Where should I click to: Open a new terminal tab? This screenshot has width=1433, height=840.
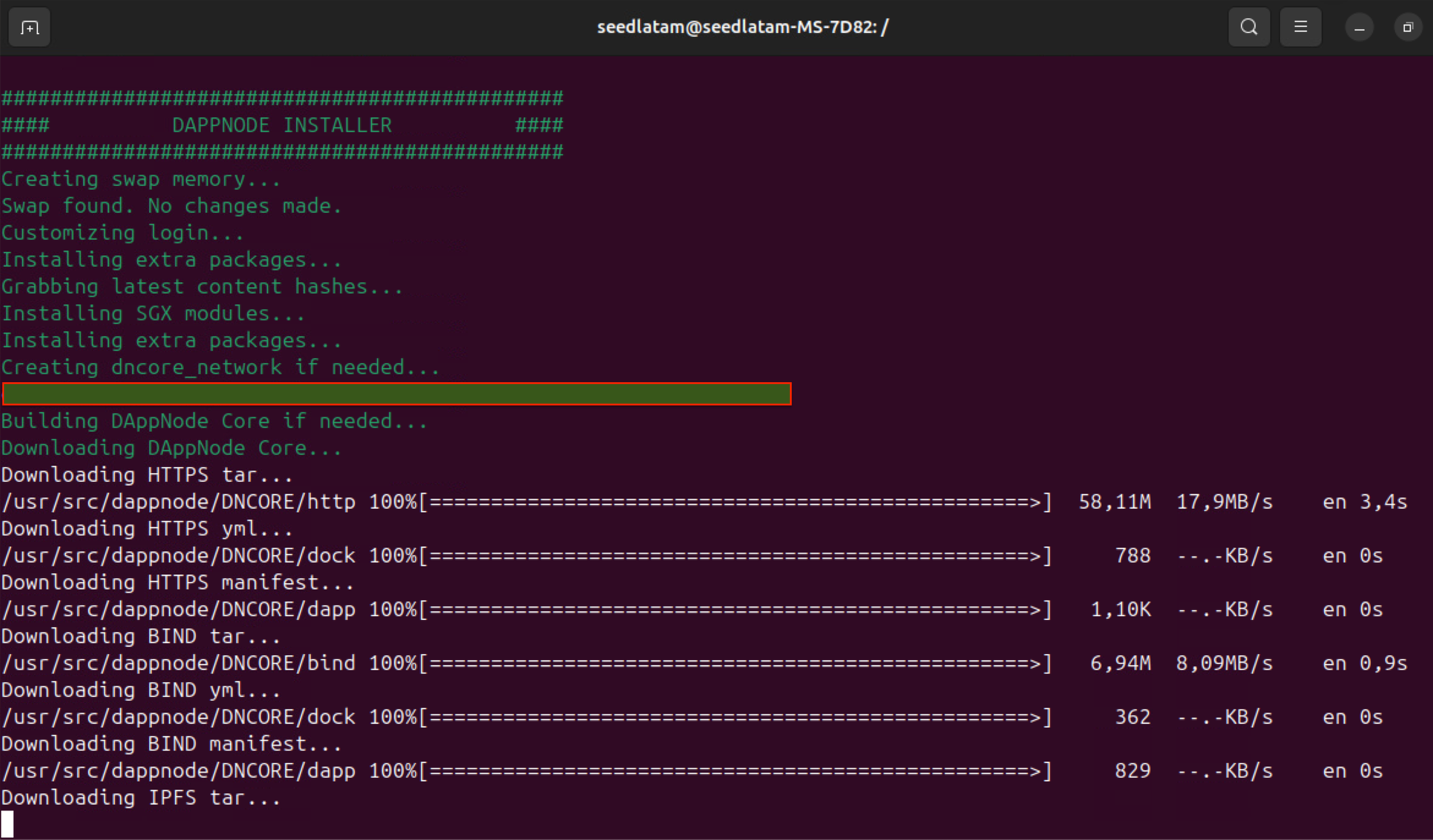[29, 27]
